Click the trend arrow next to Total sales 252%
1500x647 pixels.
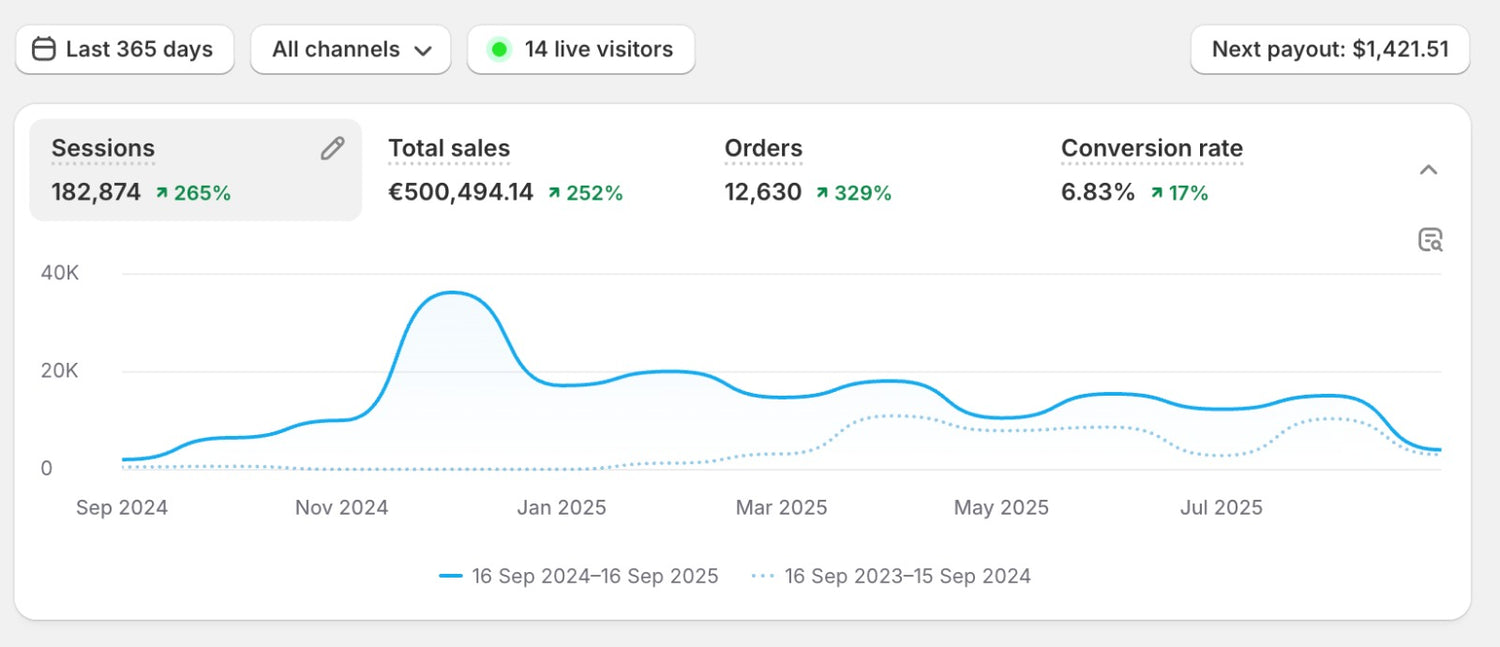[554, 193]
